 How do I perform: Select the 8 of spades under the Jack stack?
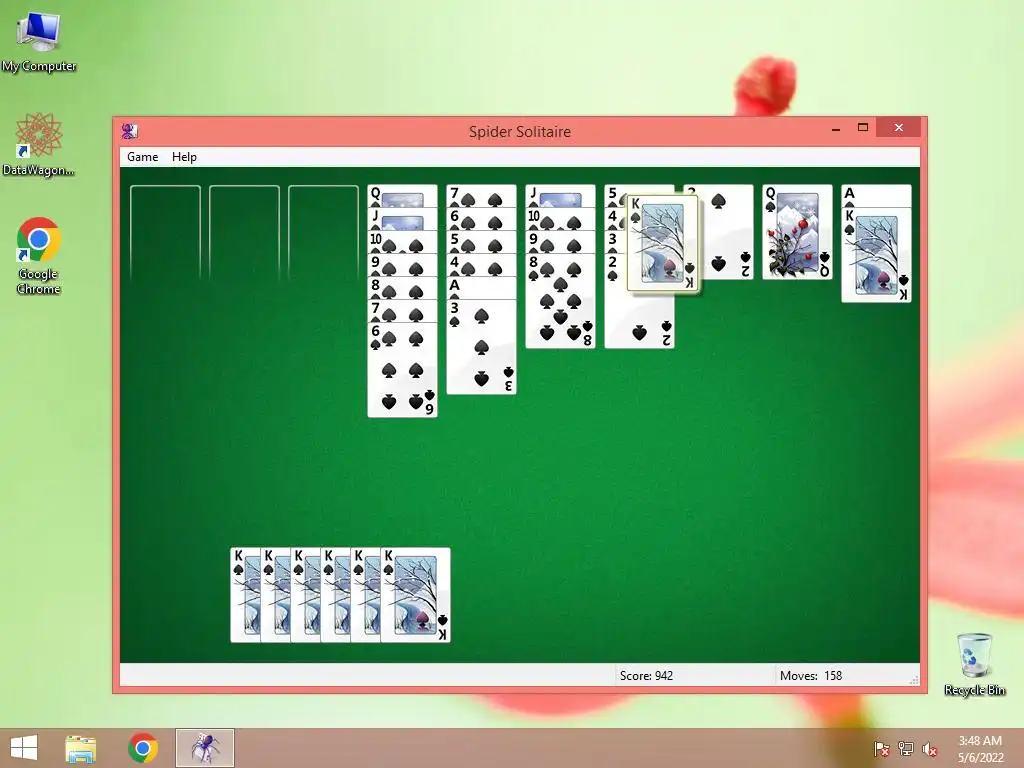pos(560,301)
